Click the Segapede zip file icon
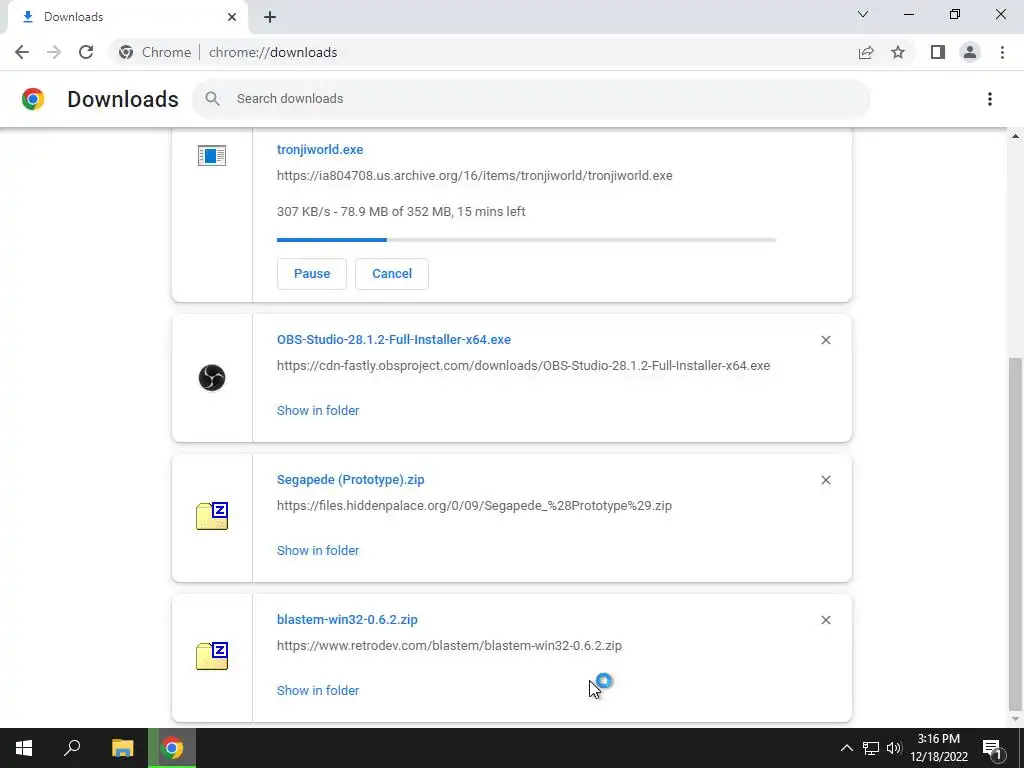The height and width of the screenshot is (768, 1024). point(212,516)
